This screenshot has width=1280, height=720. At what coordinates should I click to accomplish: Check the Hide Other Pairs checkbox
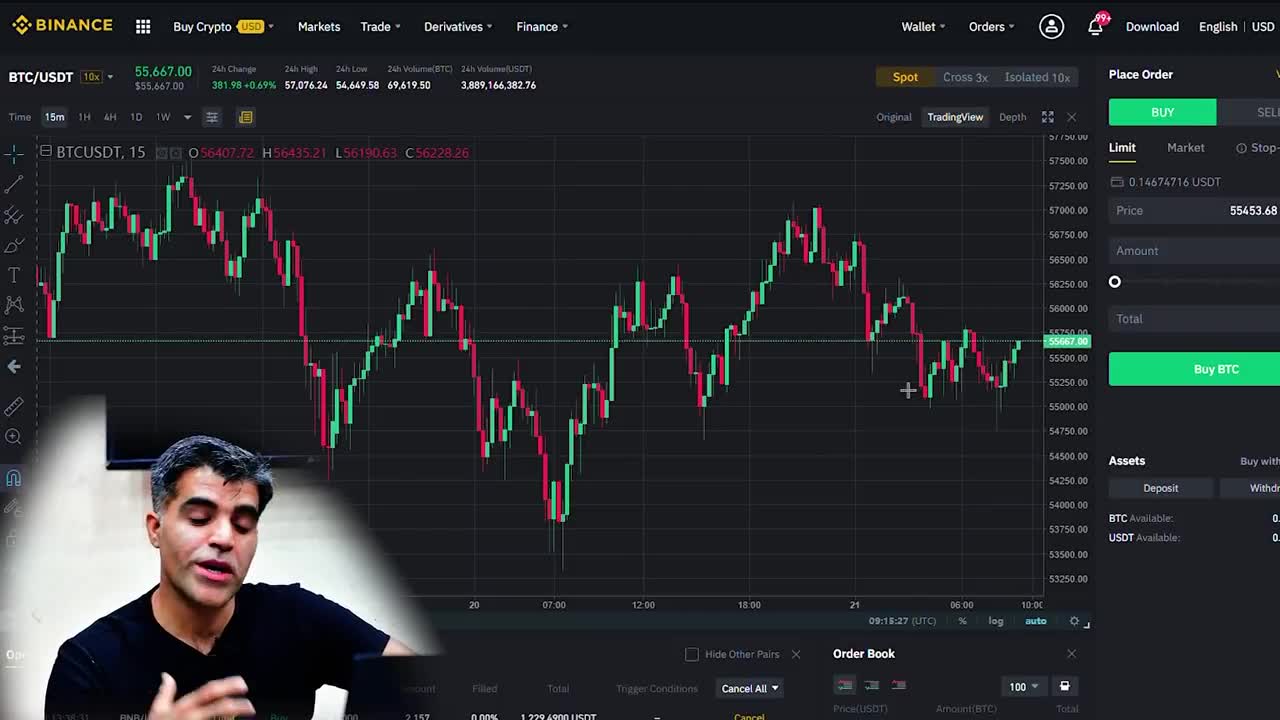(692, 654)
